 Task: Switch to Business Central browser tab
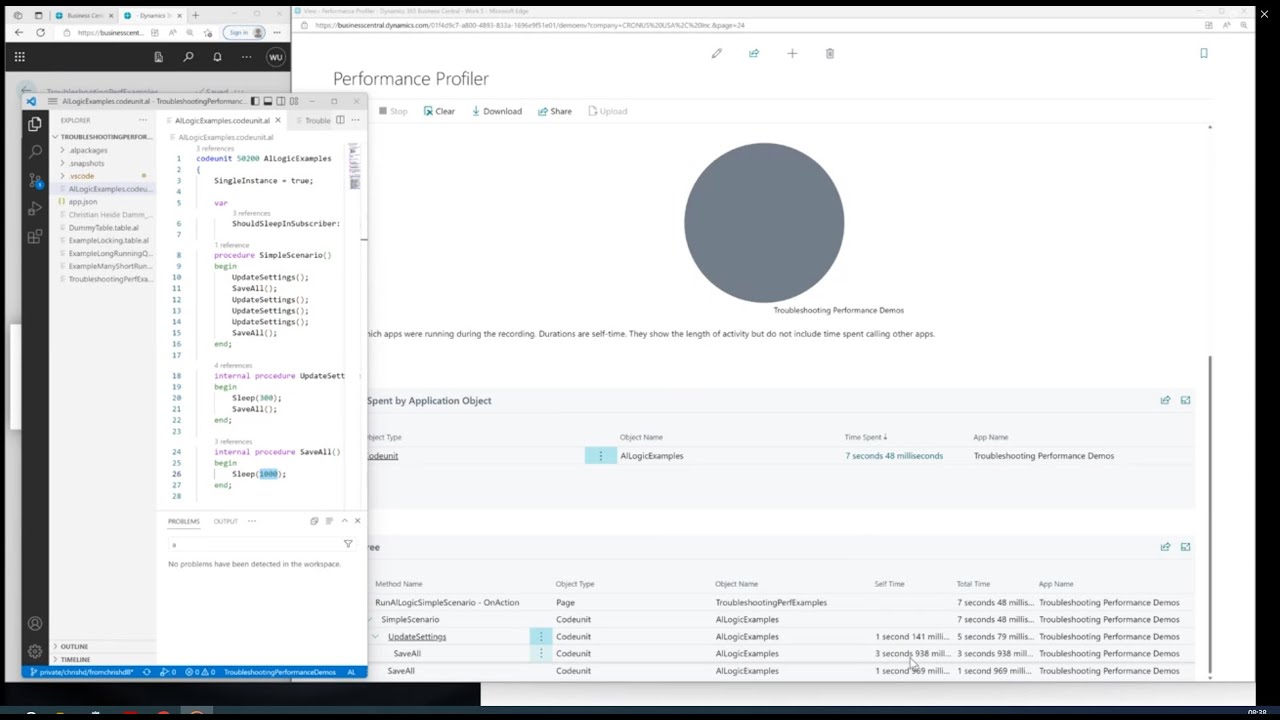[83, 15]
